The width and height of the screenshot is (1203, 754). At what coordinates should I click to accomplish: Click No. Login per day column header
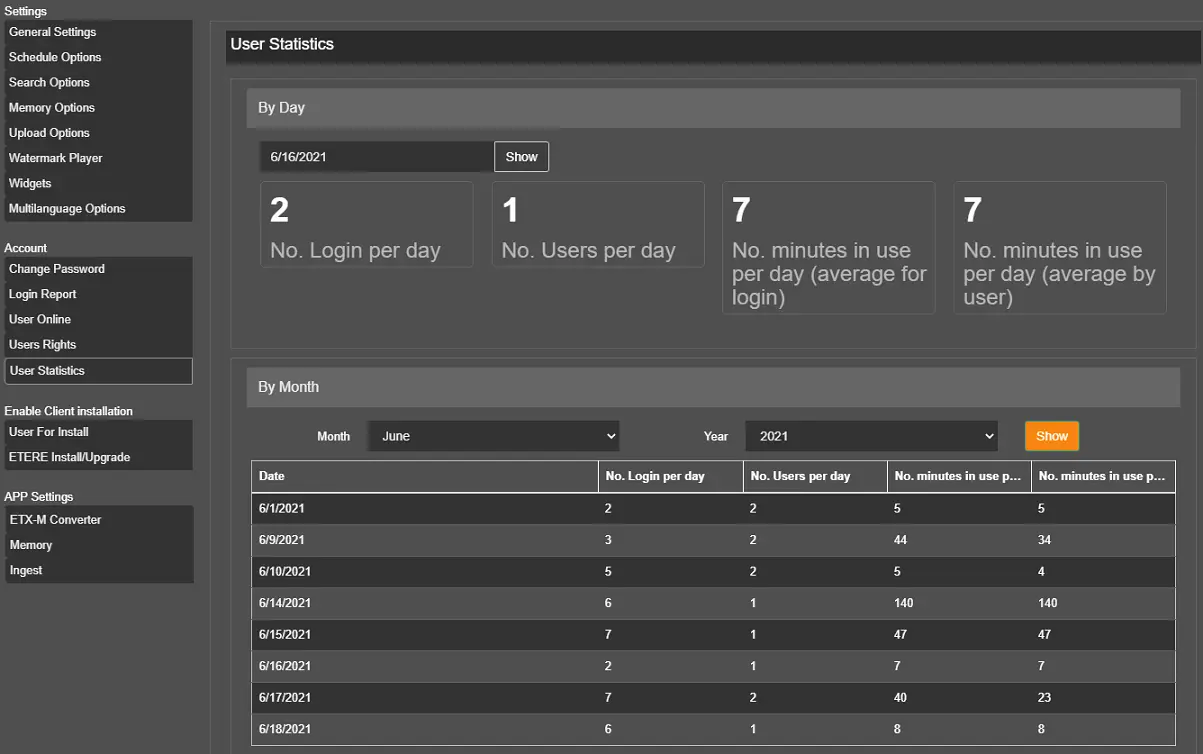670,477
